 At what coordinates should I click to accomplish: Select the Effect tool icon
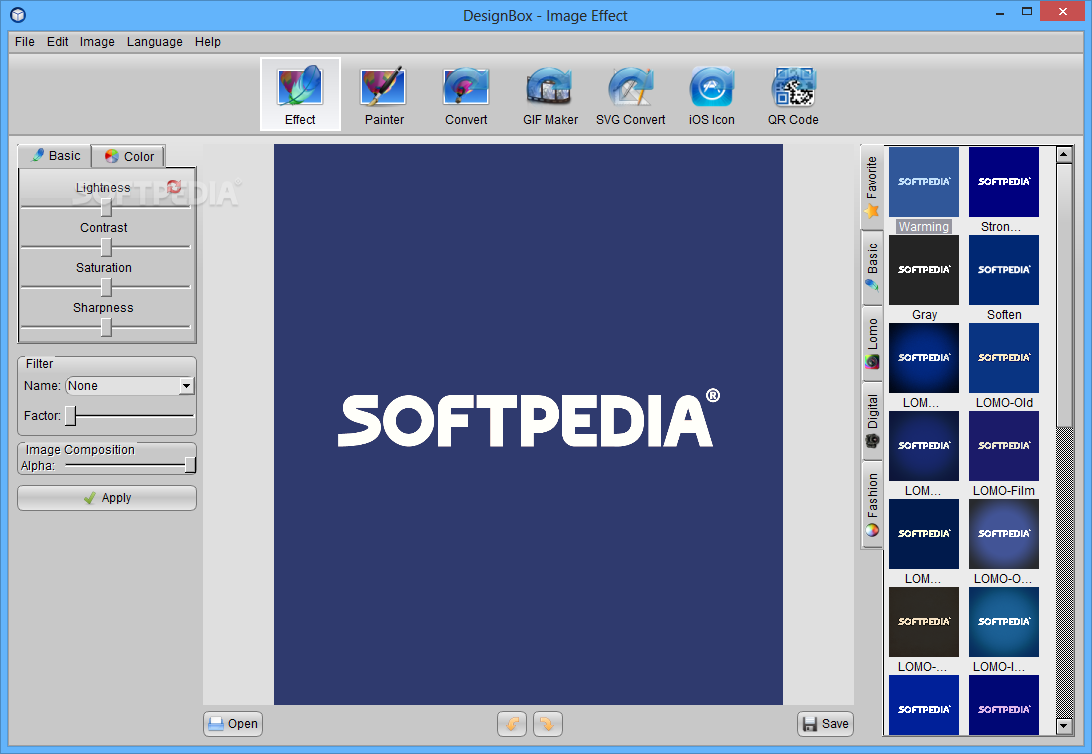(x=300, y=94)
